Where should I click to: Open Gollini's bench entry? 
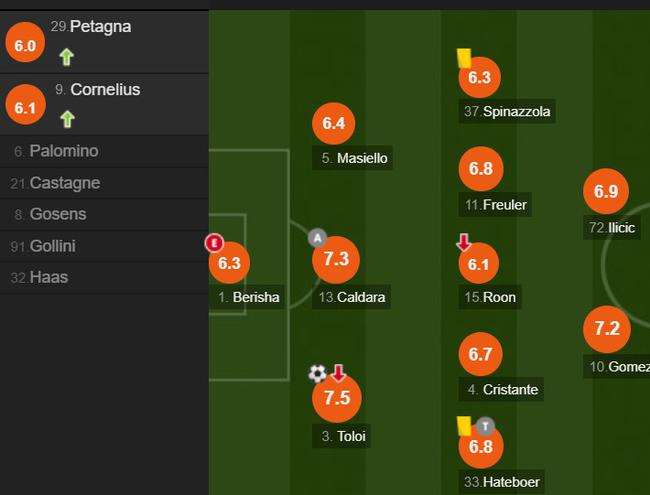point(53,246)
